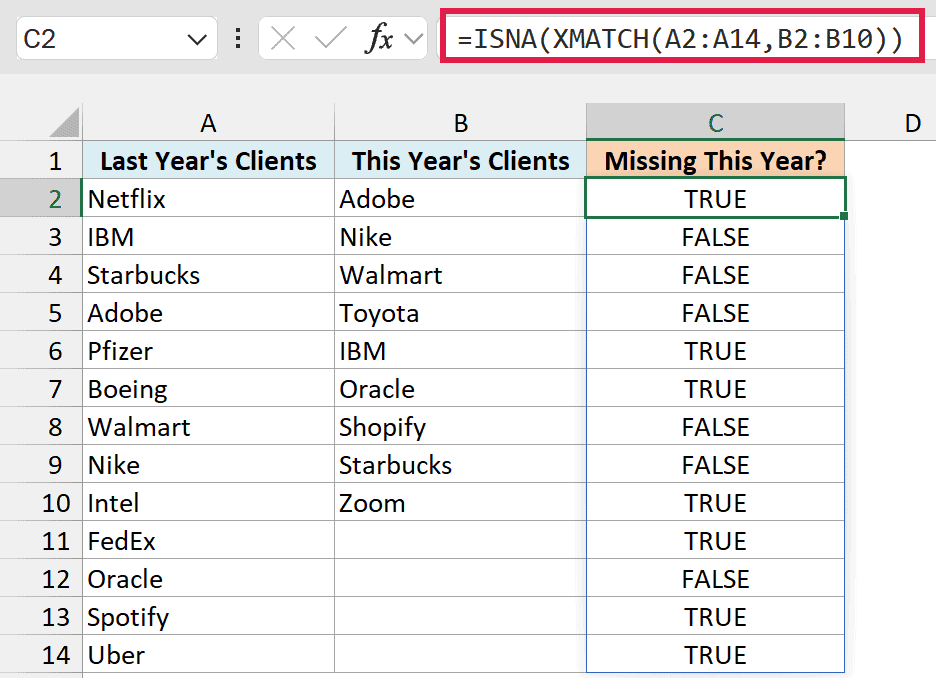
Task: Select the row 14 header
Action: (x=41, y=655)
